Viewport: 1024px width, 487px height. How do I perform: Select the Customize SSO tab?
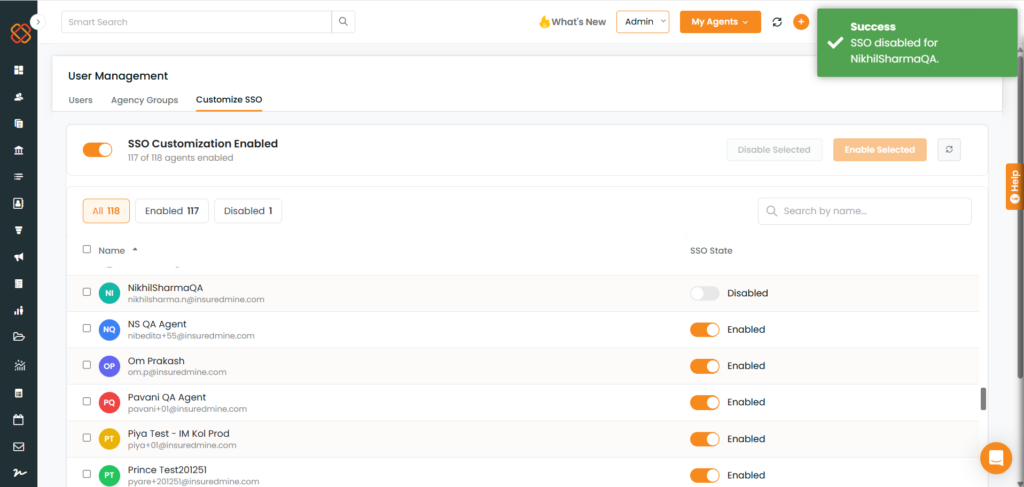[229, 100]
